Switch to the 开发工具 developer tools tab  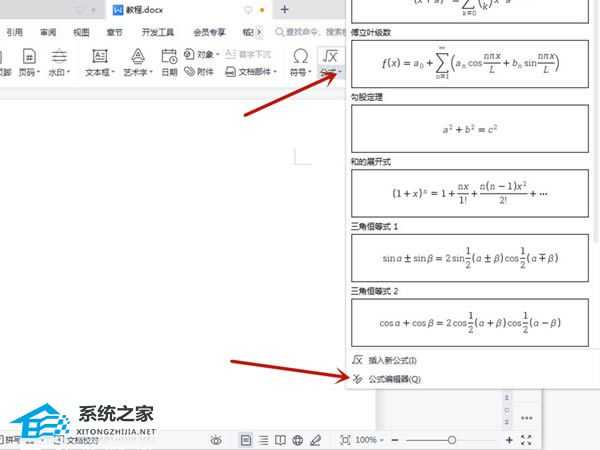click(158, 31)
